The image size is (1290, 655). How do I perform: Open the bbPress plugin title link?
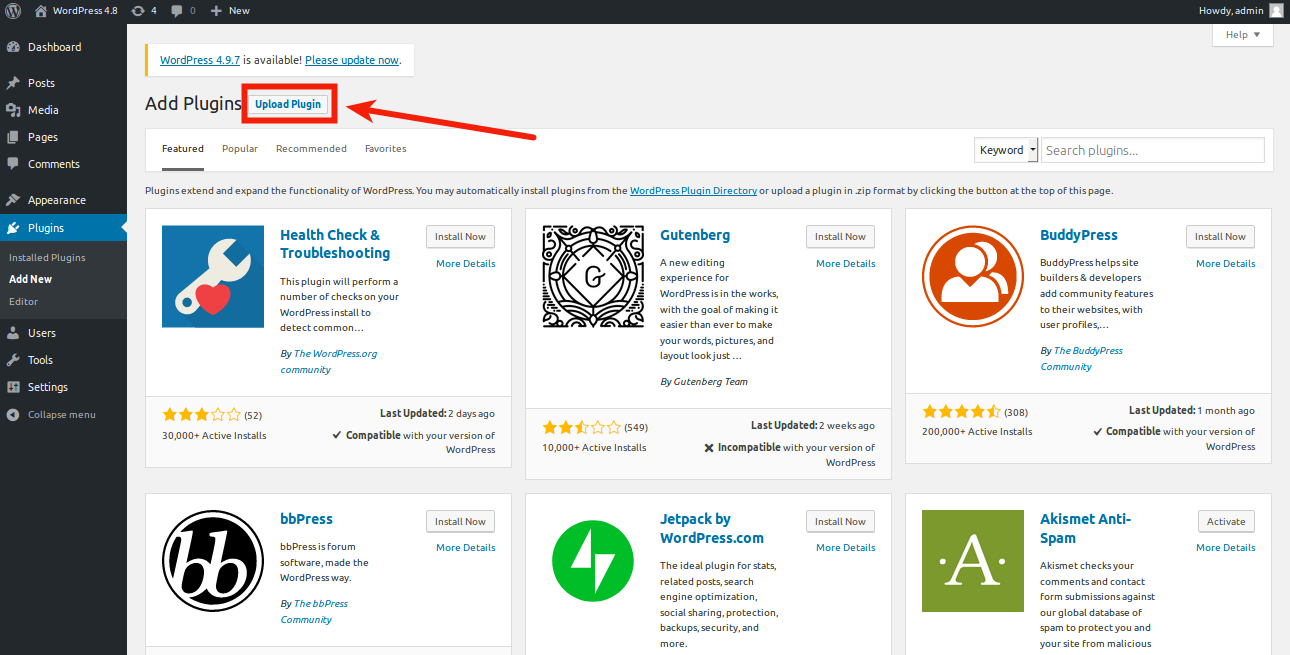click(306, 520)
